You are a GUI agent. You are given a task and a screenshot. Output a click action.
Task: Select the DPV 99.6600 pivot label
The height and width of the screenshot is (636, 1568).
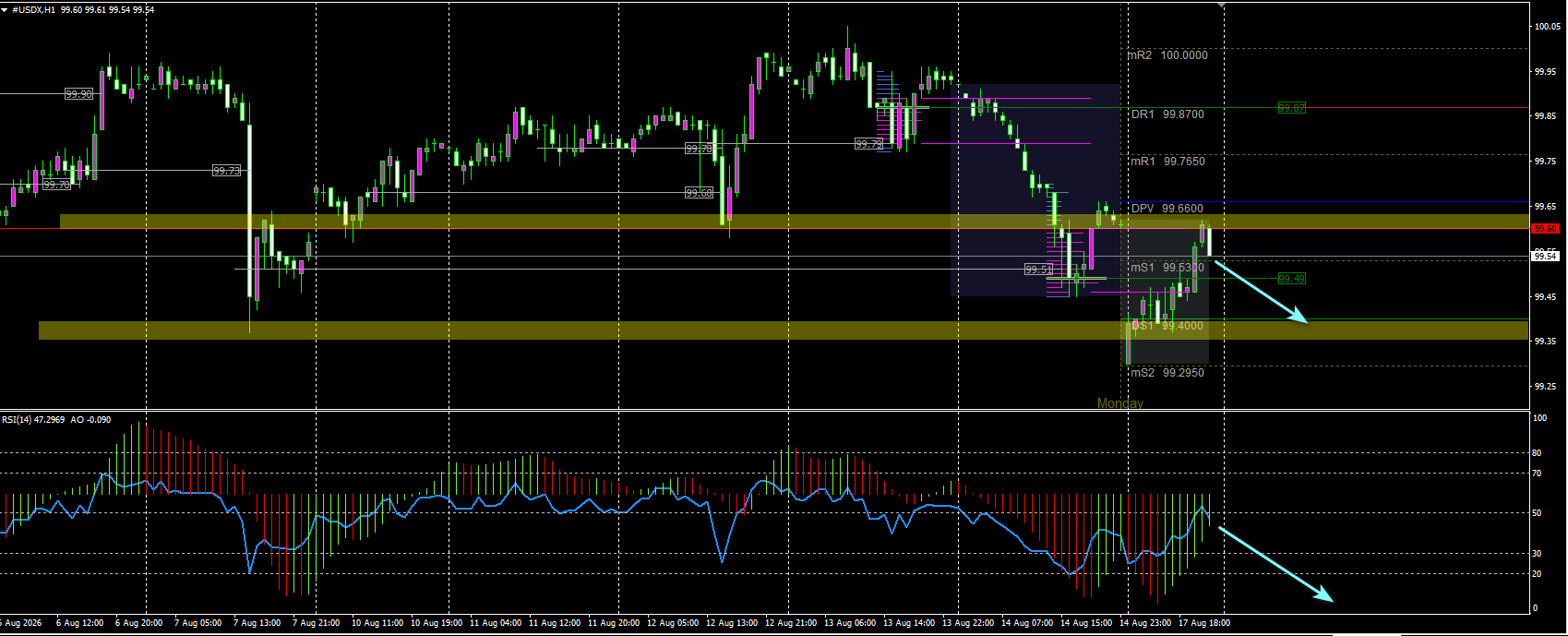click(x=1167, y=209)
